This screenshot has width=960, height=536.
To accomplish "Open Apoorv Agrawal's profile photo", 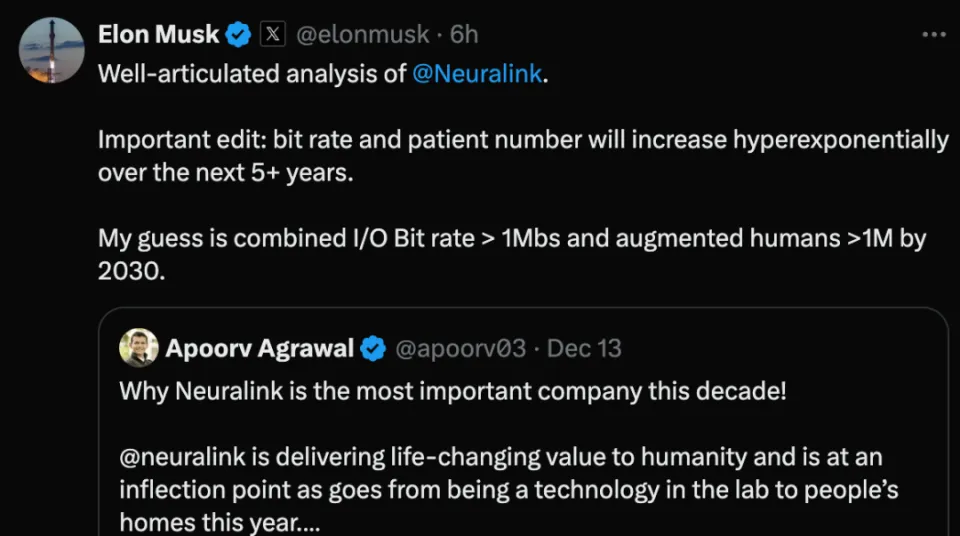I will pos(138,349).
